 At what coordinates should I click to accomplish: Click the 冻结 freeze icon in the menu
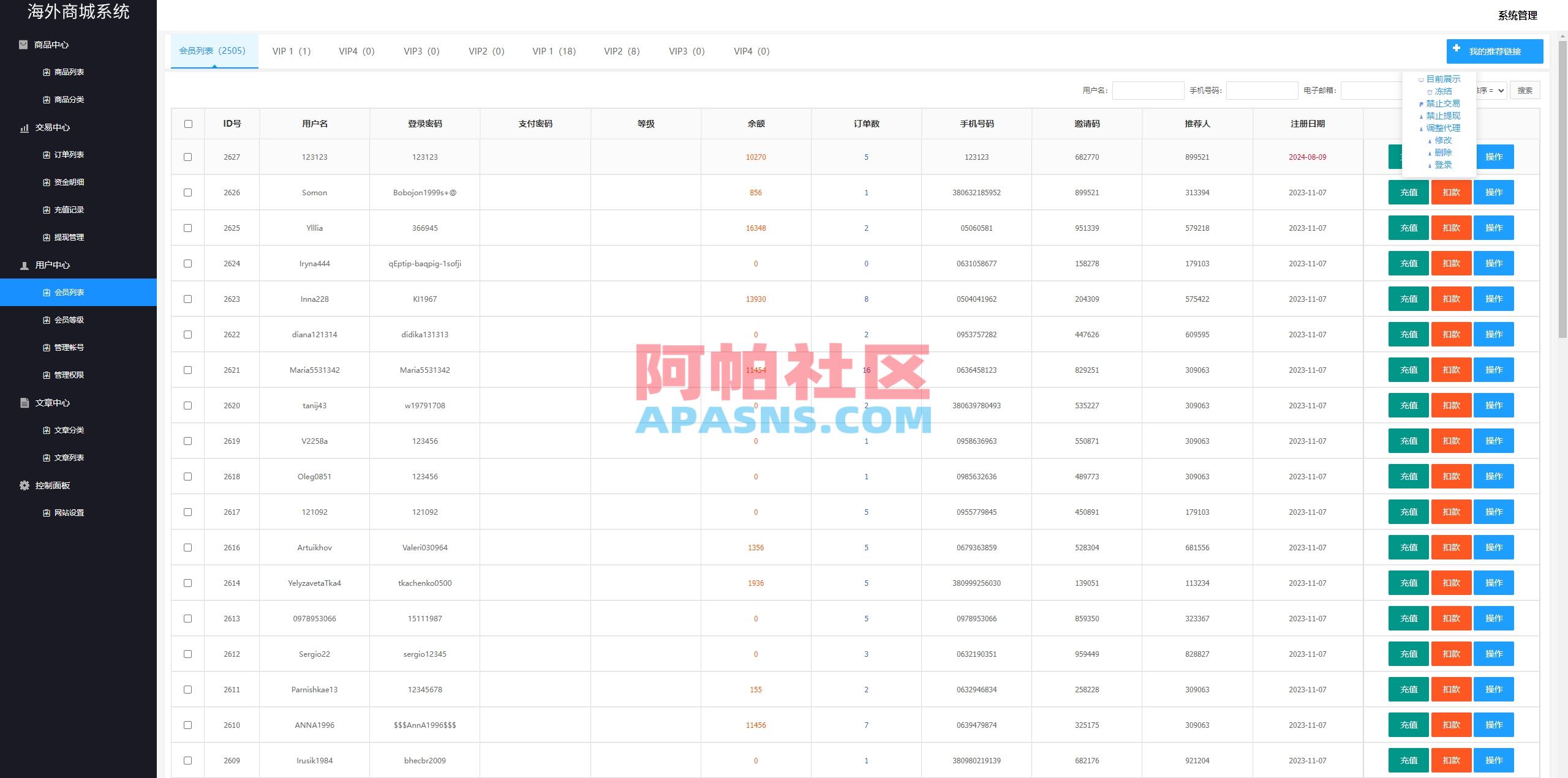tap(1430, 91)
